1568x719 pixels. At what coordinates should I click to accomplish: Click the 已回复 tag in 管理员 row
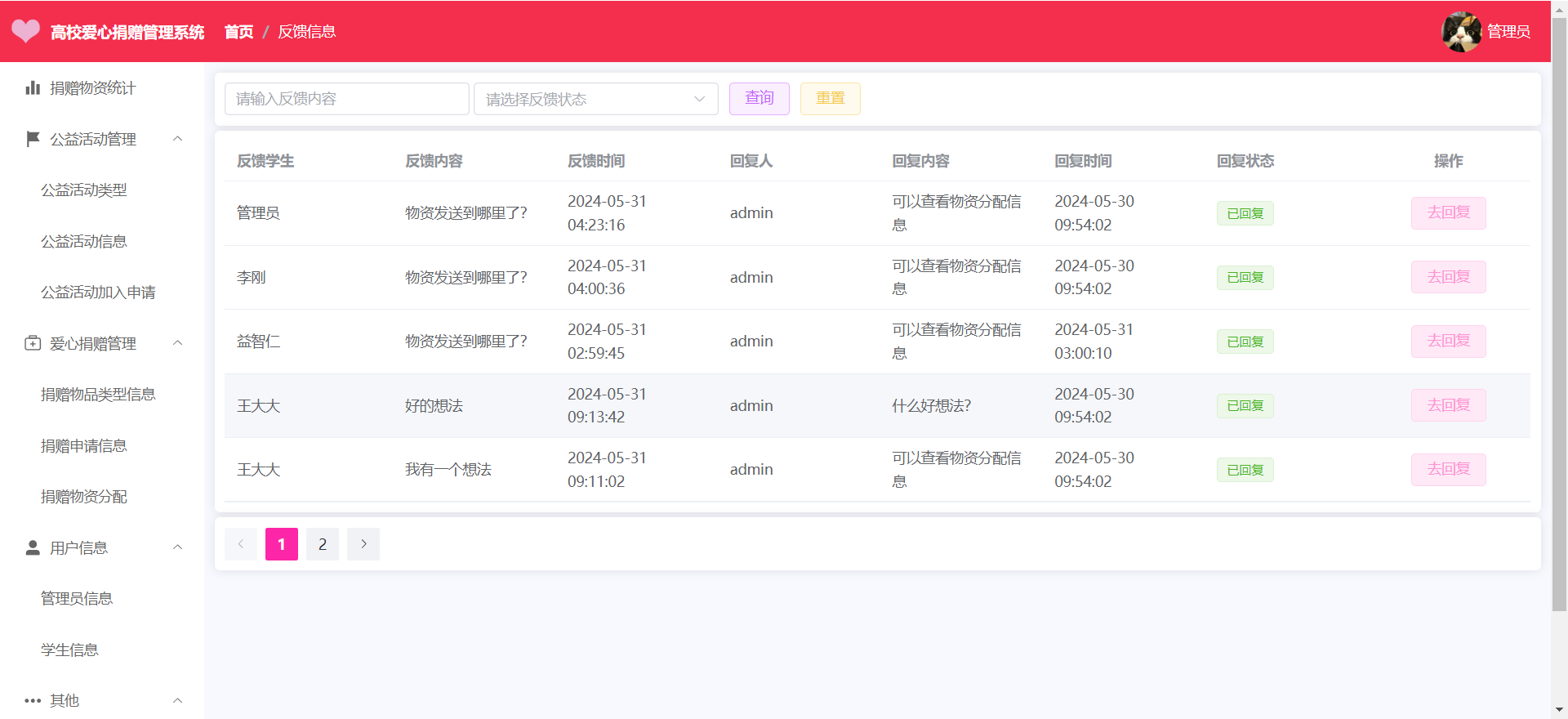point(1245,213)
